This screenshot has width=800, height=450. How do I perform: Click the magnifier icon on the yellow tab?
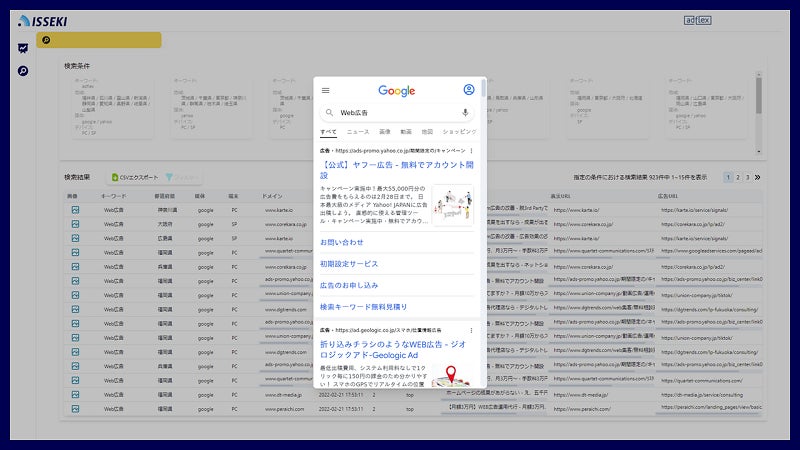(46, 40)
